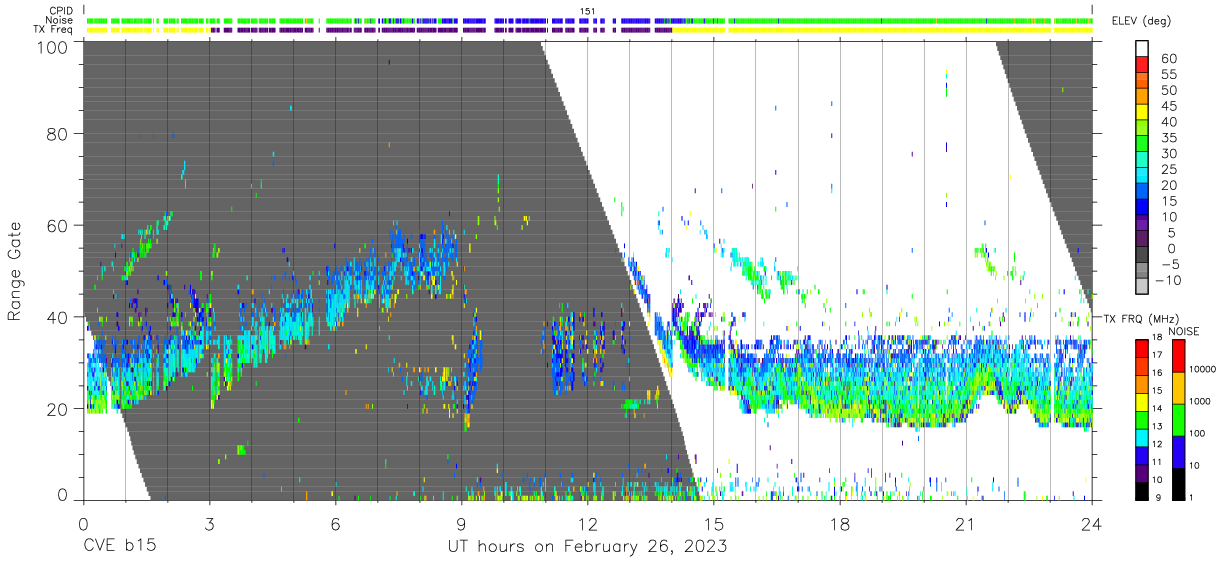This screenshot has width=1228, height=567.
Task: Click the 'ELEV (deg)' colorbar title
Action: (x=1140, y=21)
